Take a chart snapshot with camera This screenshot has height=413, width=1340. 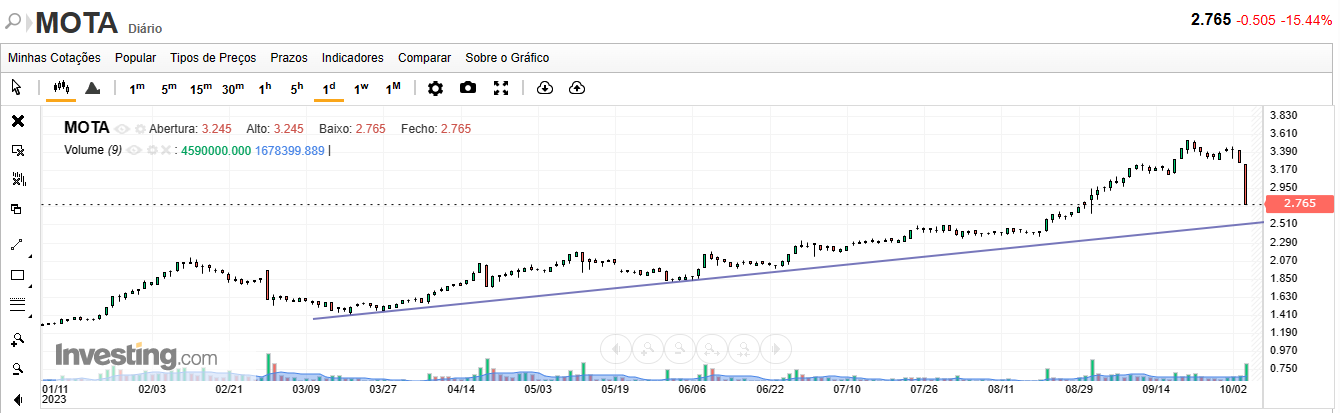point(468,88)
